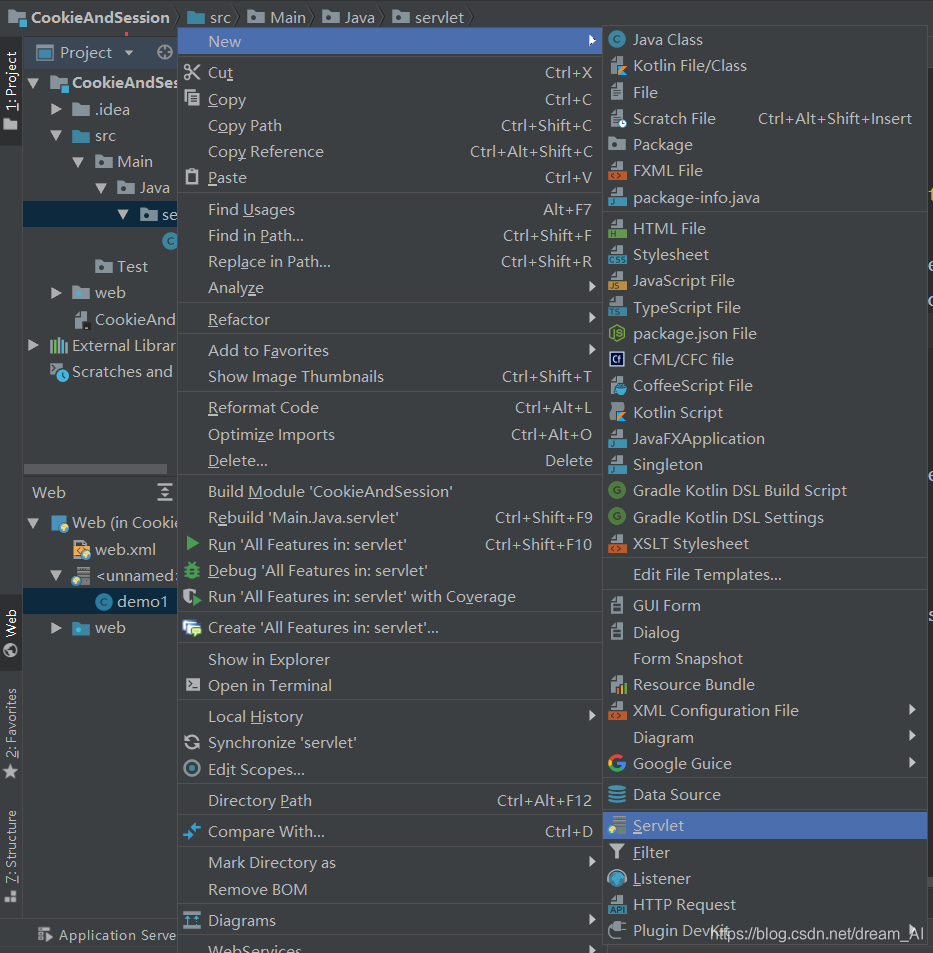Screen dimensions: 933x953
Task: Open the Web side tool tab
Action: click(x=11, y=633)
